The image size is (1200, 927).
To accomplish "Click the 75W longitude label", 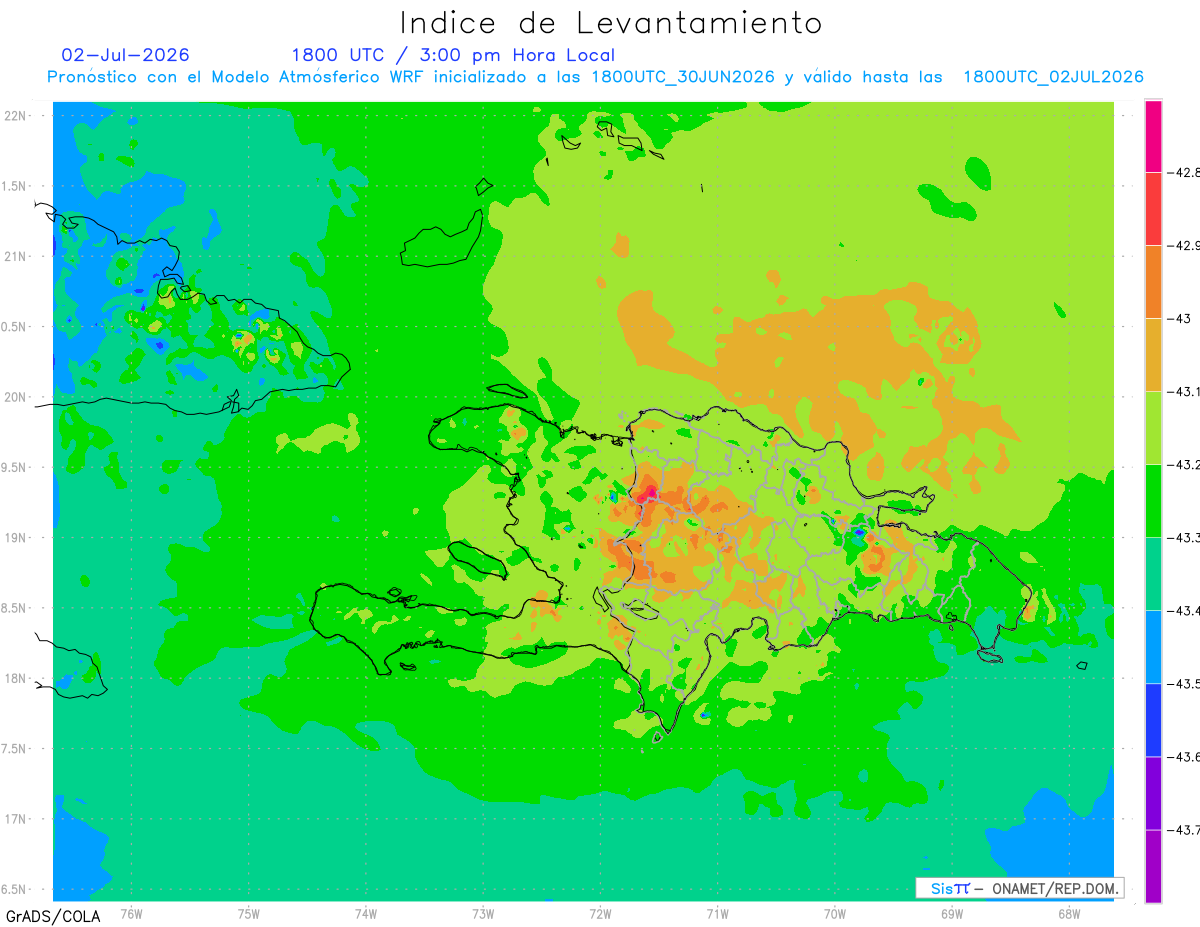I will coord(249,912).
